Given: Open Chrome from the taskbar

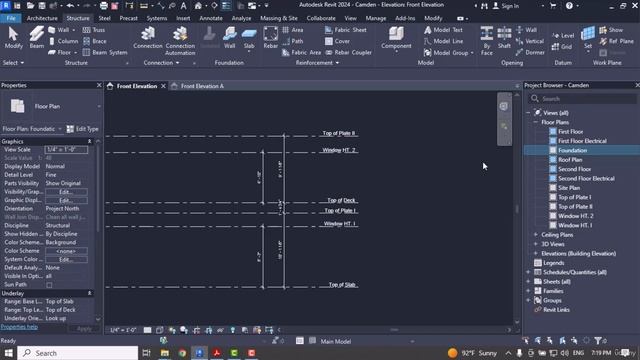Looking at the screenshot, I should [x=182, y=353].
